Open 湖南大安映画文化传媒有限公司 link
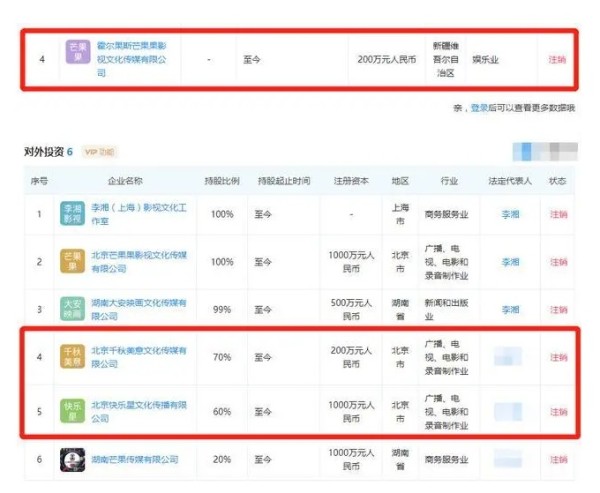The image size is (600, 493). click(x=139, y=309)
